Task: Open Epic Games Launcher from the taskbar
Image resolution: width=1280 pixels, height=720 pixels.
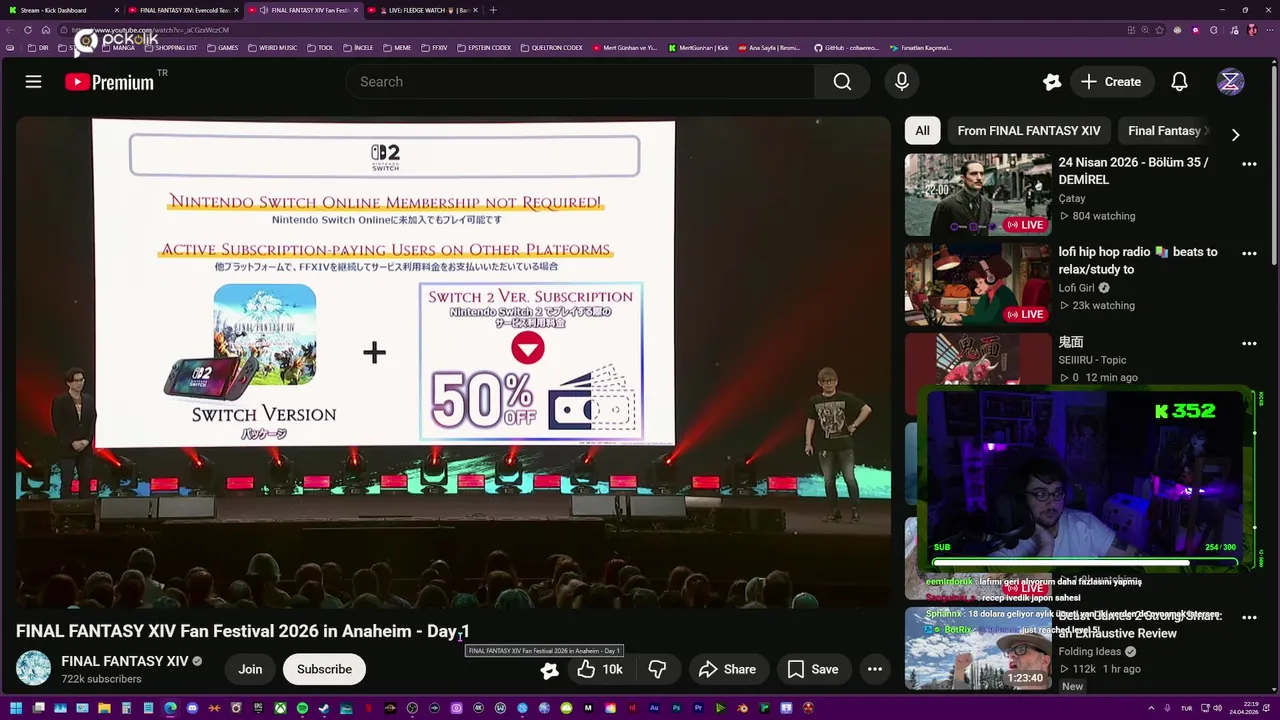Action: click(x=258, y=709)
